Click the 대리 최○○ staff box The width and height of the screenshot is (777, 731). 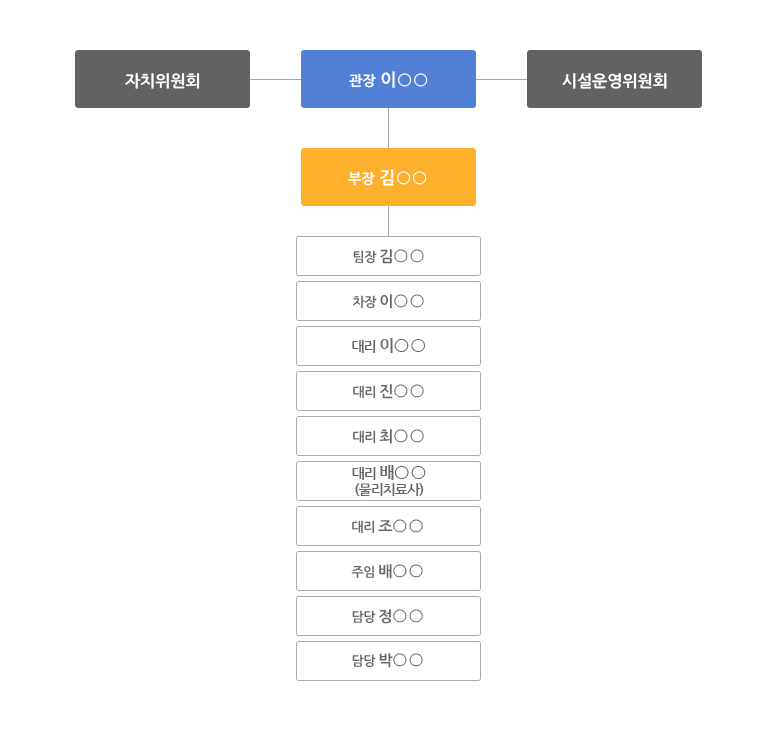pos(388,436)
